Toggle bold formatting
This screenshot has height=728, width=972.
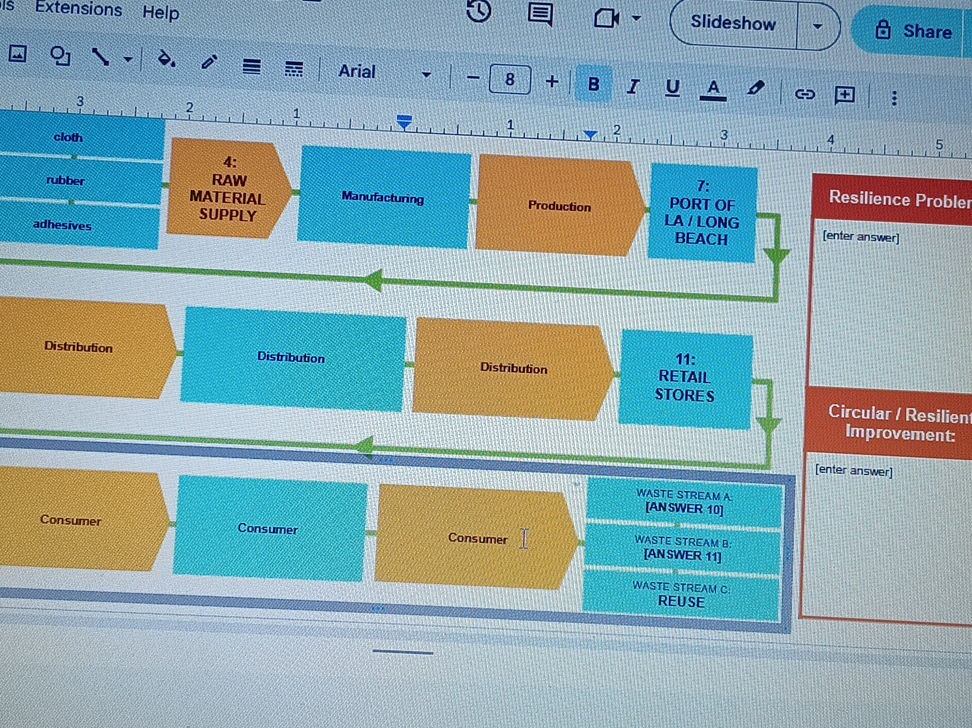(593, 84)
